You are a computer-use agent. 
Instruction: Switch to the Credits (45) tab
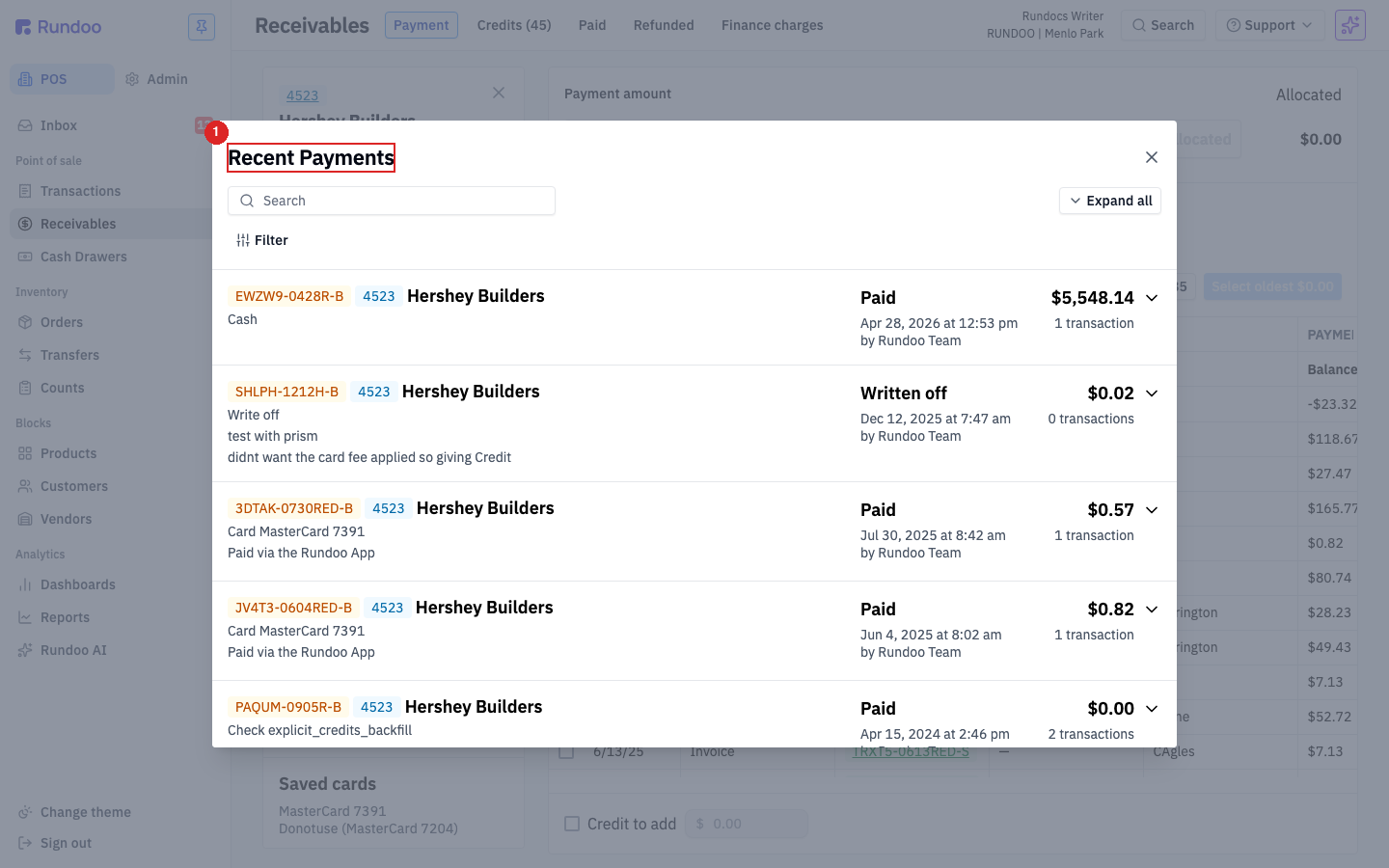tap(514, 25)
